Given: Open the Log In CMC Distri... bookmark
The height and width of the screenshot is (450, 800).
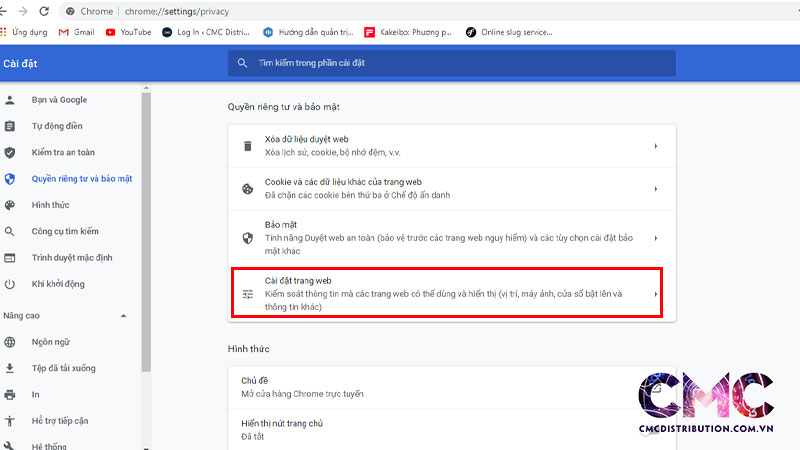Looking at the screenshot, I should point(206,32).
